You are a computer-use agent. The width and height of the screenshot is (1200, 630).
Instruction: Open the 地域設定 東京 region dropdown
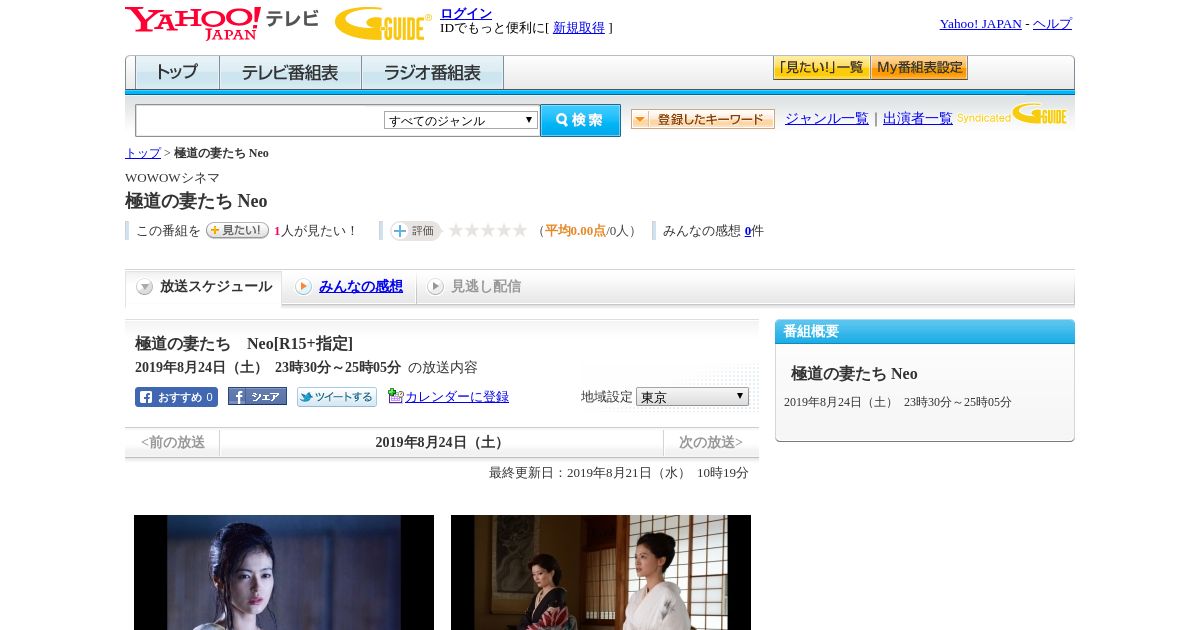pos(692,397)
